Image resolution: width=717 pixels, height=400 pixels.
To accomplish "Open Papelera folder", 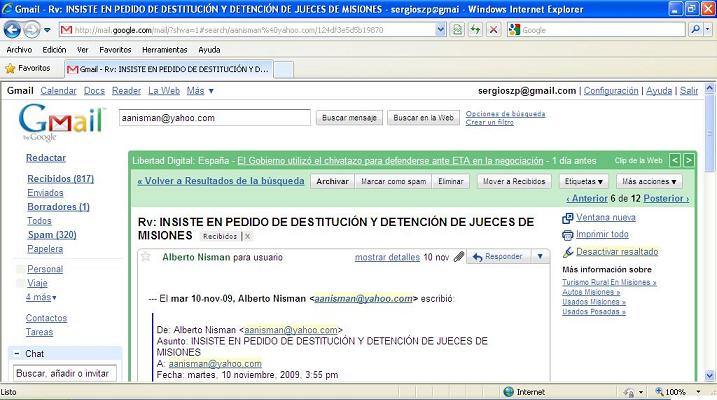I will click(x=45, y=249).
